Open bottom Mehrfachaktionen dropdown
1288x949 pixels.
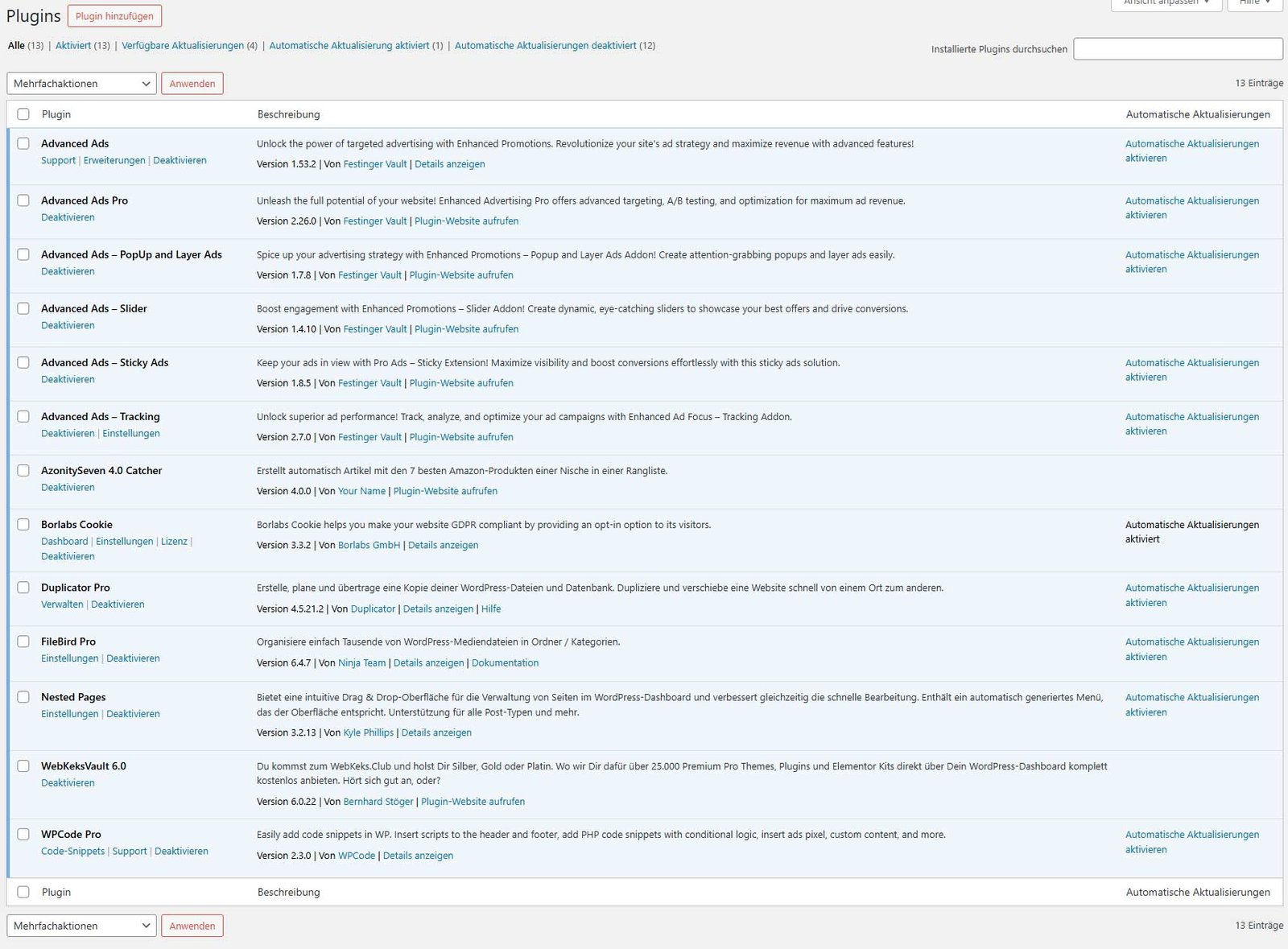point(81,926)
